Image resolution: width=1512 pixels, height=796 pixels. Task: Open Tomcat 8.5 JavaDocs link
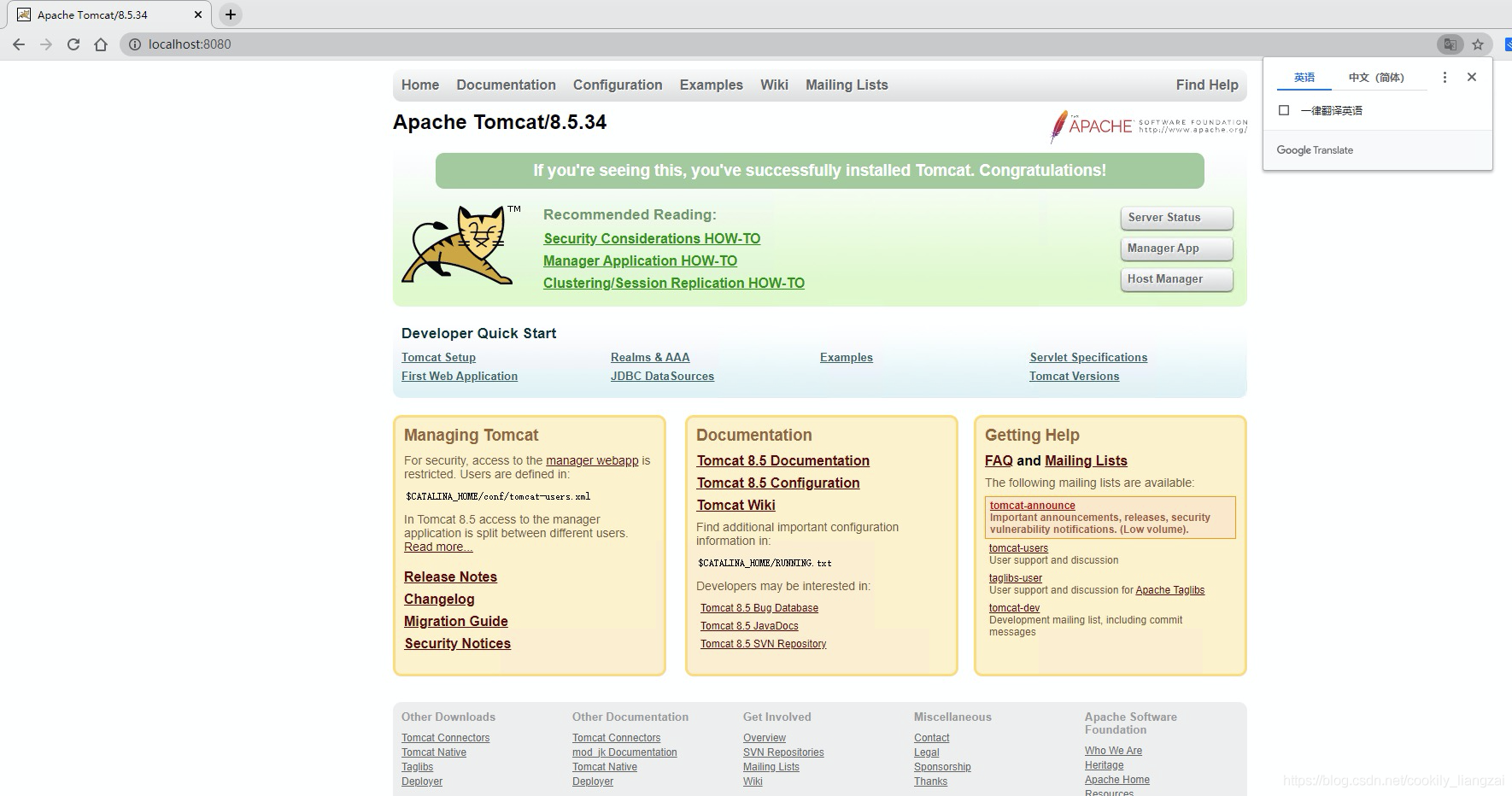tap(749, 626)
